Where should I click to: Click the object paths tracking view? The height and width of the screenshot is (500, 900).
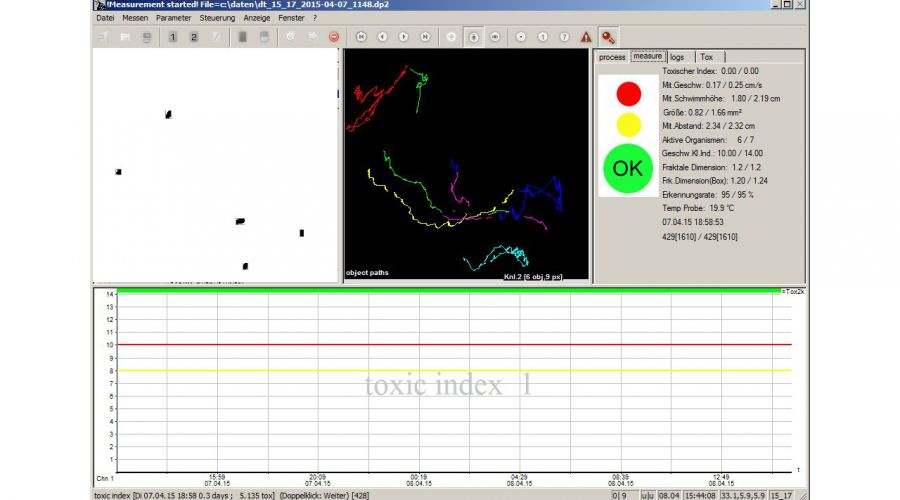click(x=466, y=164)
